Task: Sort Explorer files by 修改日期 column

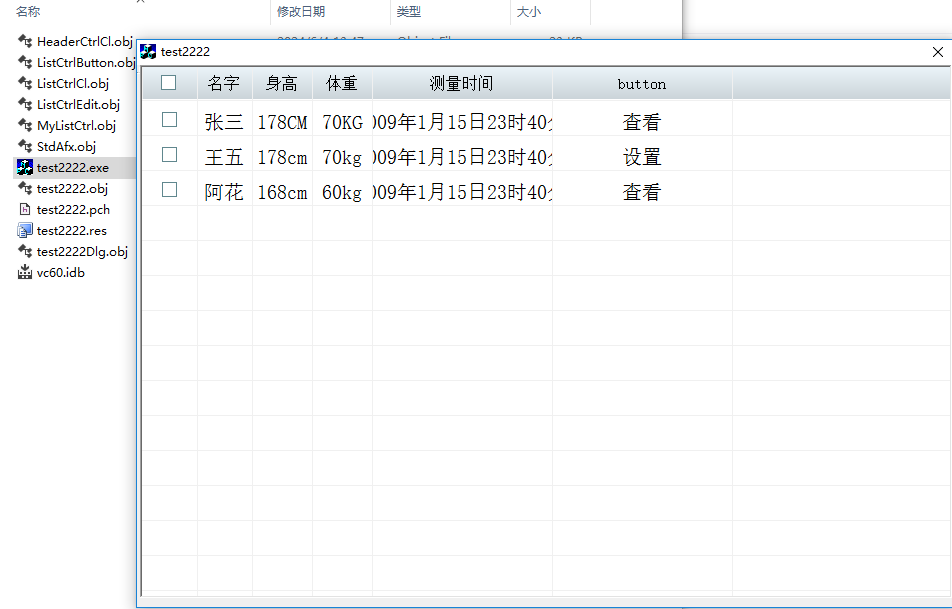Action: (301, 11)
